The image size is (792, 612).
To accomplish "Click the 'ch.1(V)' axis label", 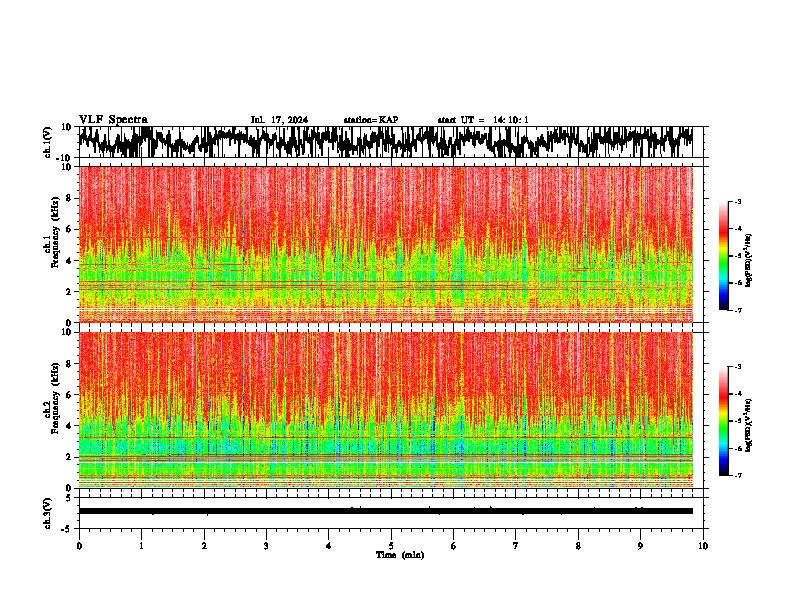I will coord(48,142).
